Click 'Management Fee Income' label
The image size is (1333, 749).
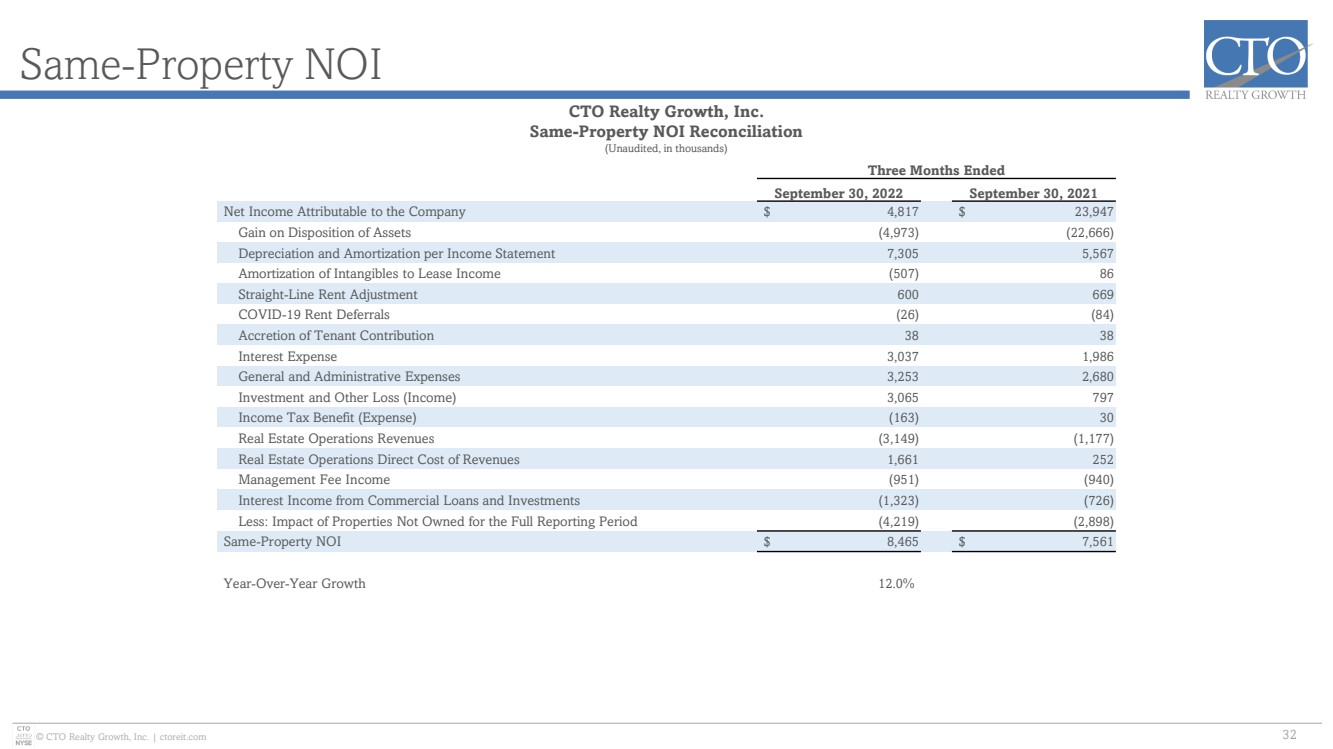click(x=314, y=479)
